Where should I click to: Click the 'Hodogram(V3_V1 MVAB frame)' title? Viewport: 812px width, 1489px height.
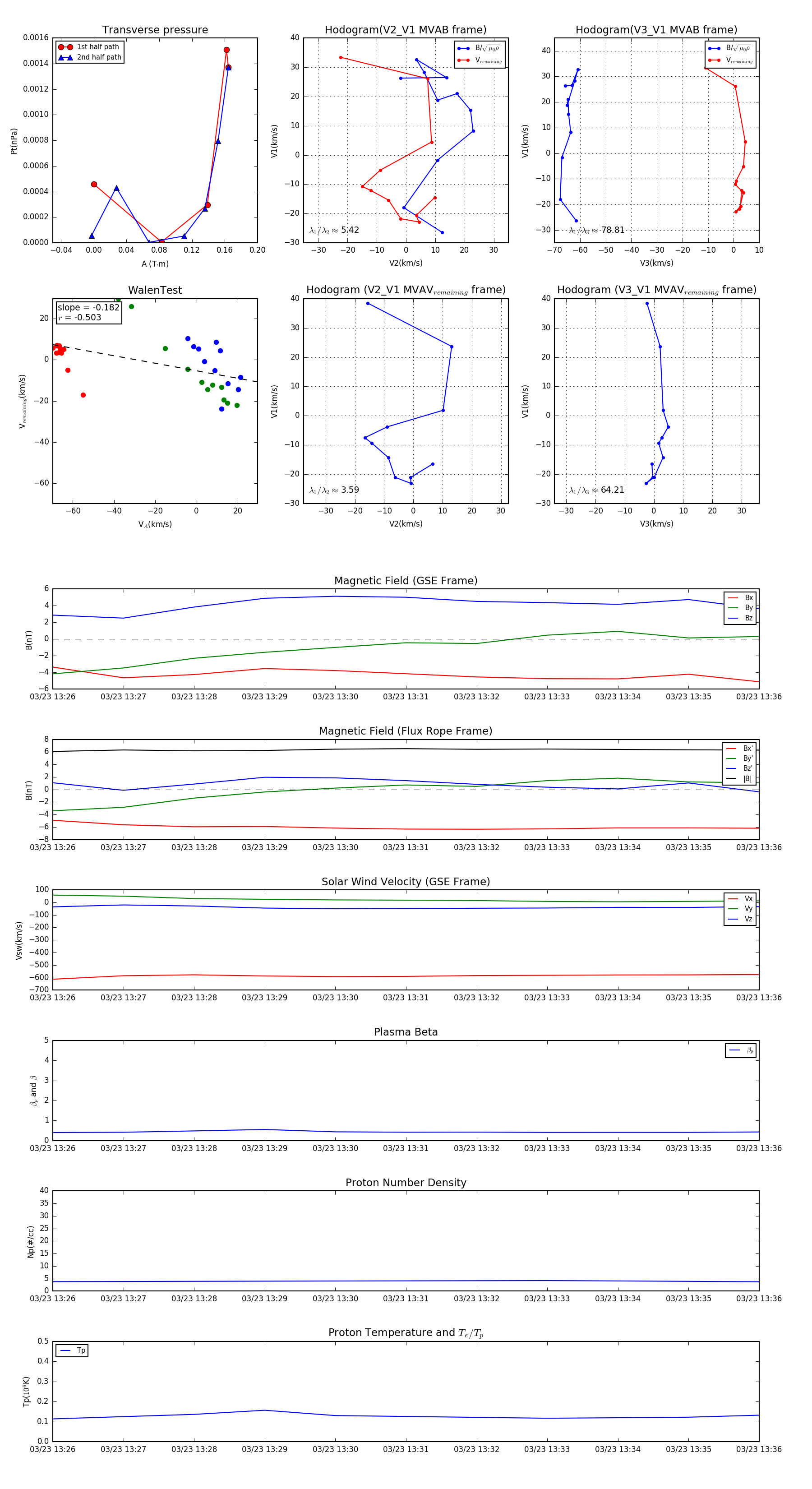656,30
